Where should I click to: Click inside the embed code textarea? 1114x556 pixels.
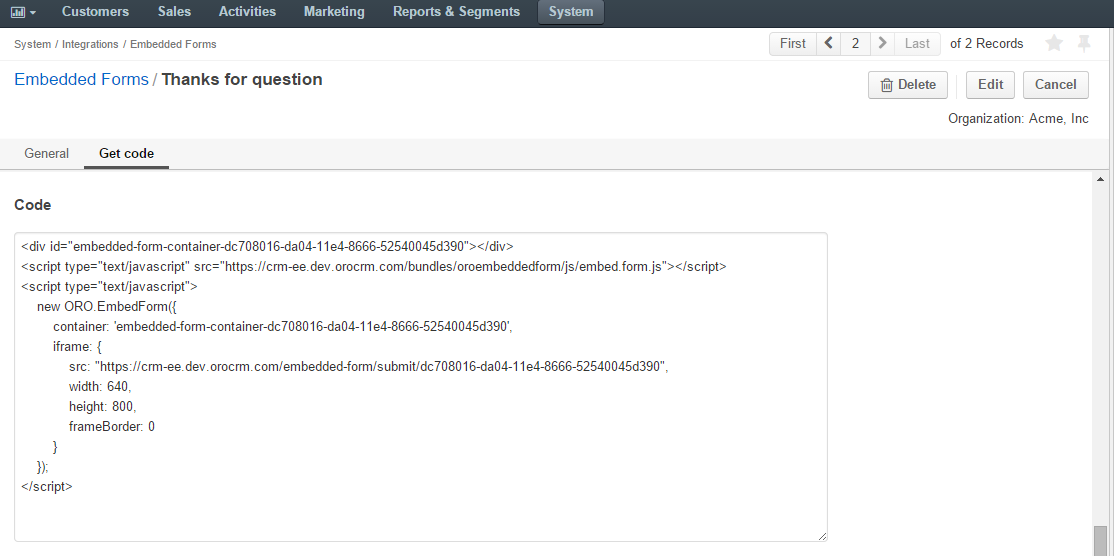tap(421, 387)
